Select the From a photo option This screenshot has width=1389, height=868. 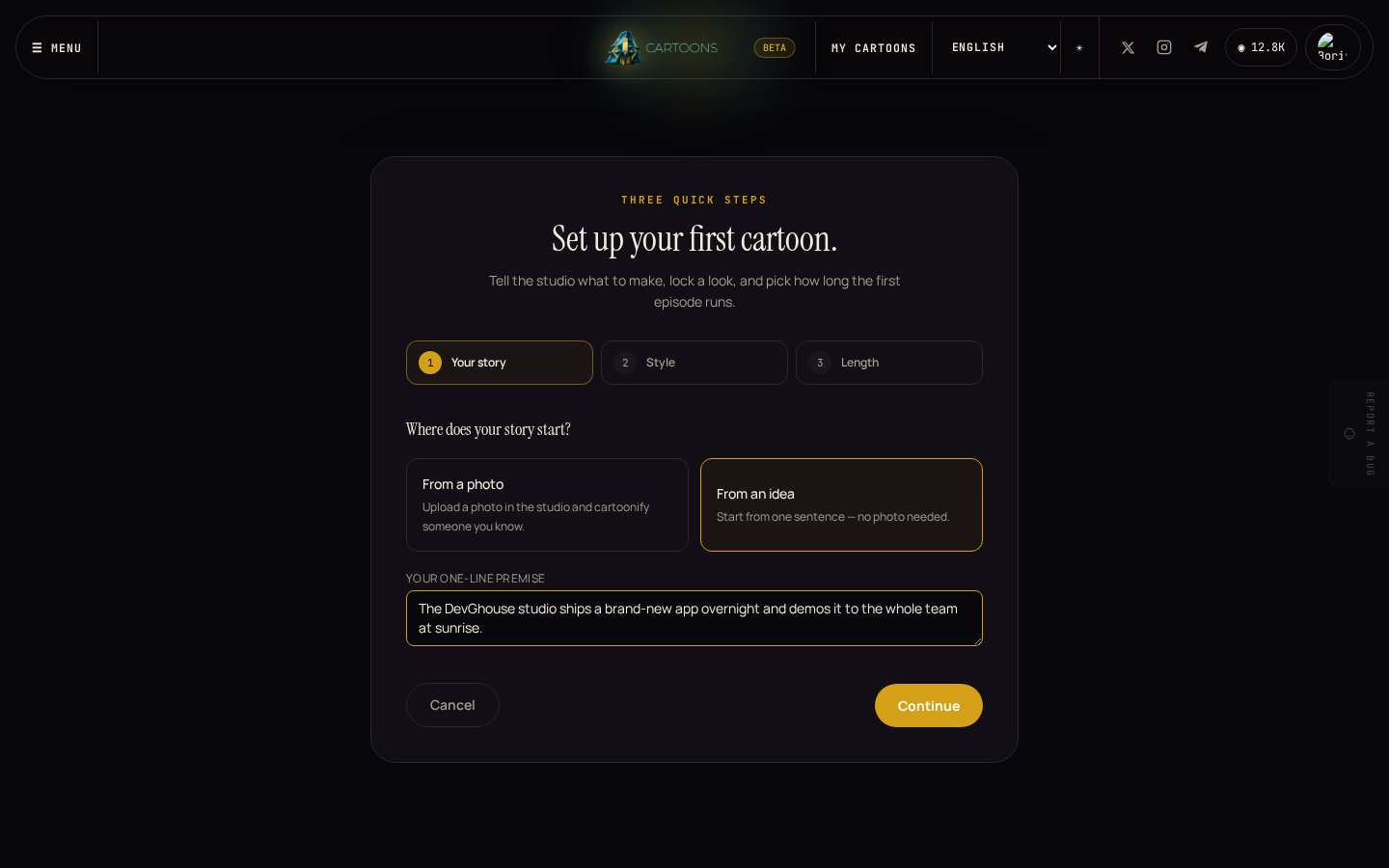(x=547, y=504)
